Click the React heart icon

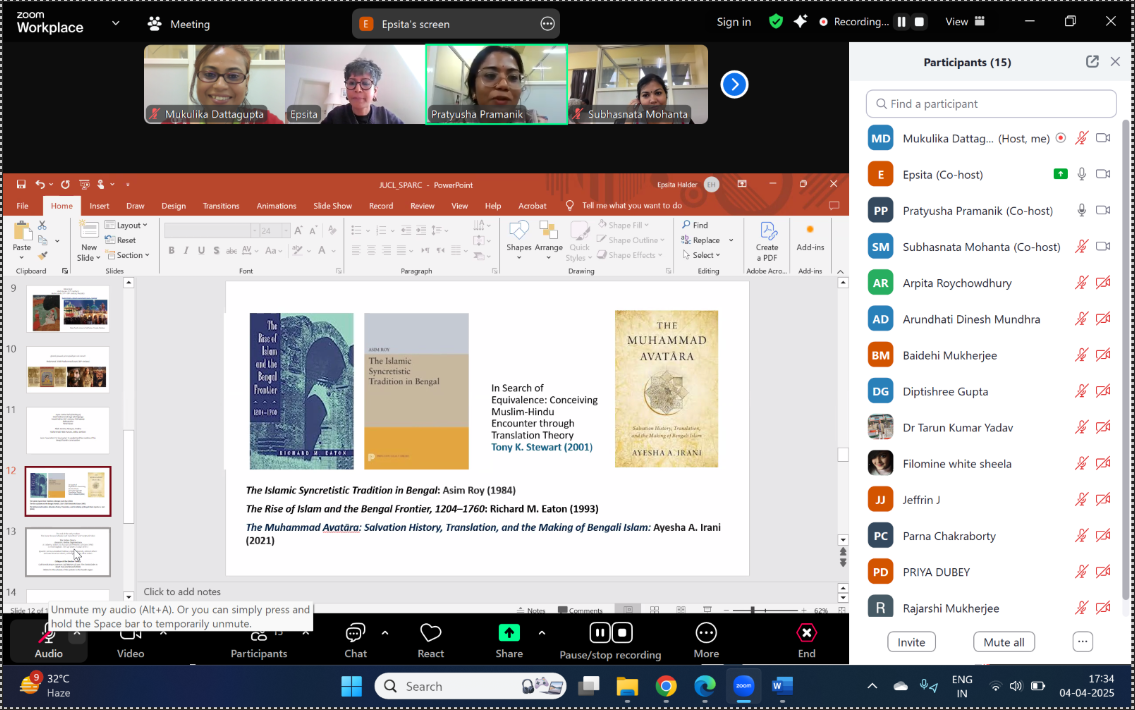click(431, 633)
